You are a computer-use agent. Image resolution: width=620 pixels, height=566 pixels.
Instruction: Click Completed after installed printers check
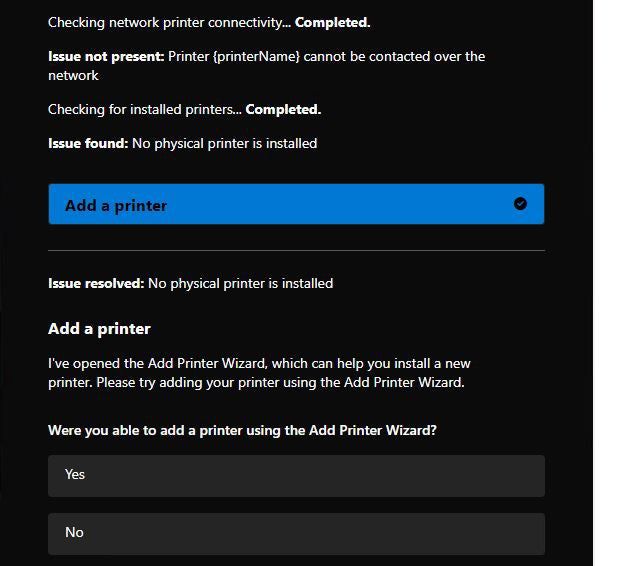[283, 110]
